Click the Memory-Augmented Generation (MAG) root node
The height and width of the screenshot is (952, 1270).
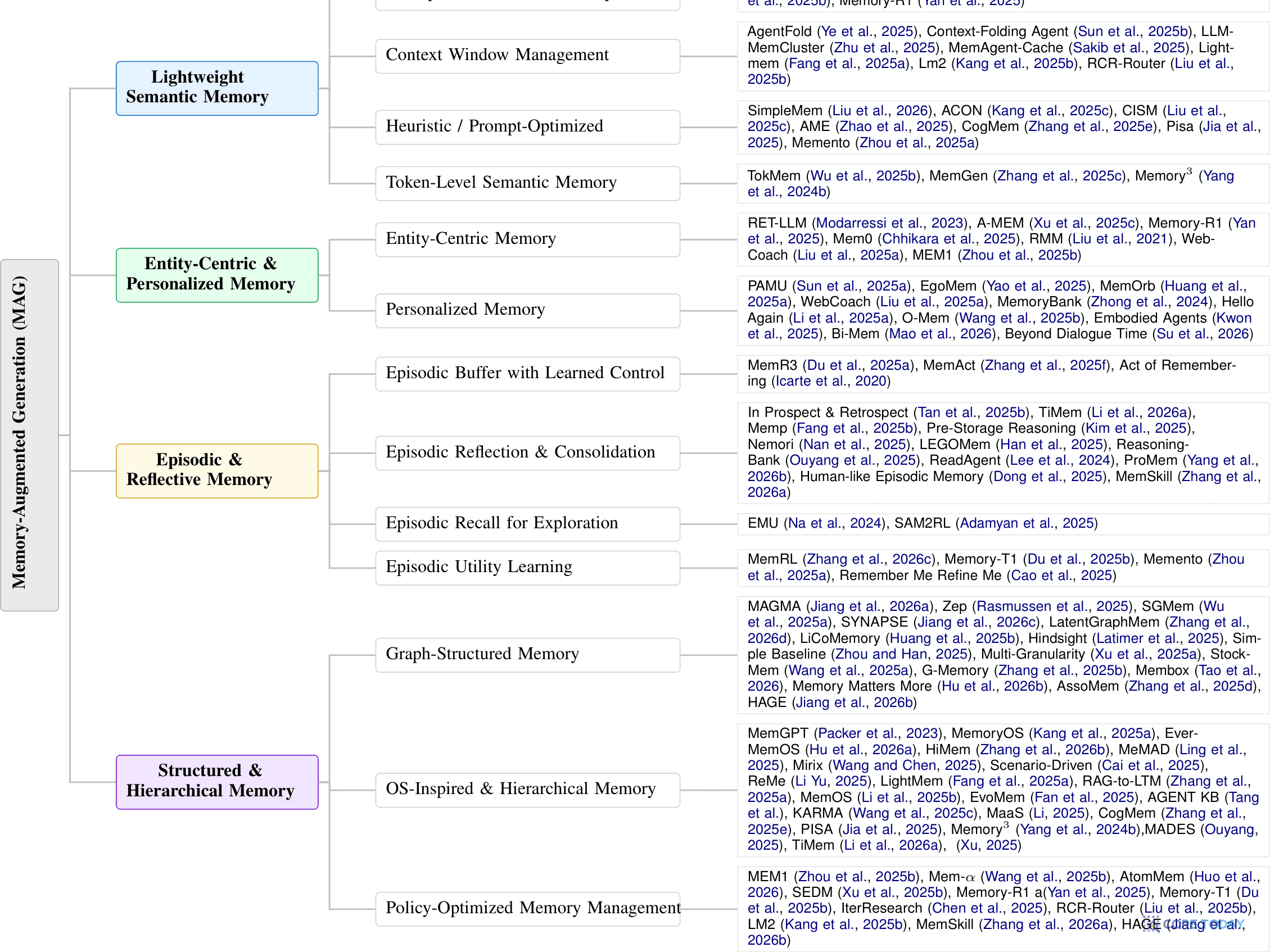pos(29,435)
